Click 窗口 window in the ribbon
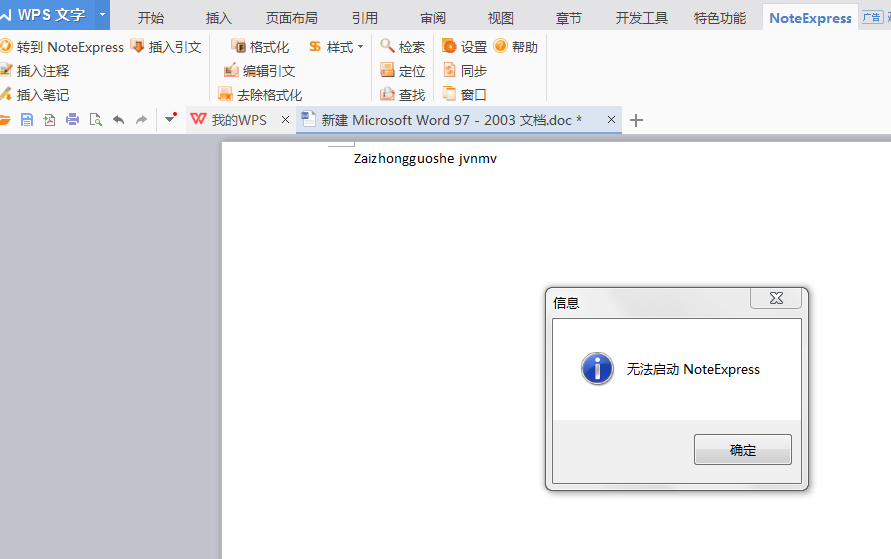Image resolution: width=891 pixels, height=559 pixels. click(464, 94)
